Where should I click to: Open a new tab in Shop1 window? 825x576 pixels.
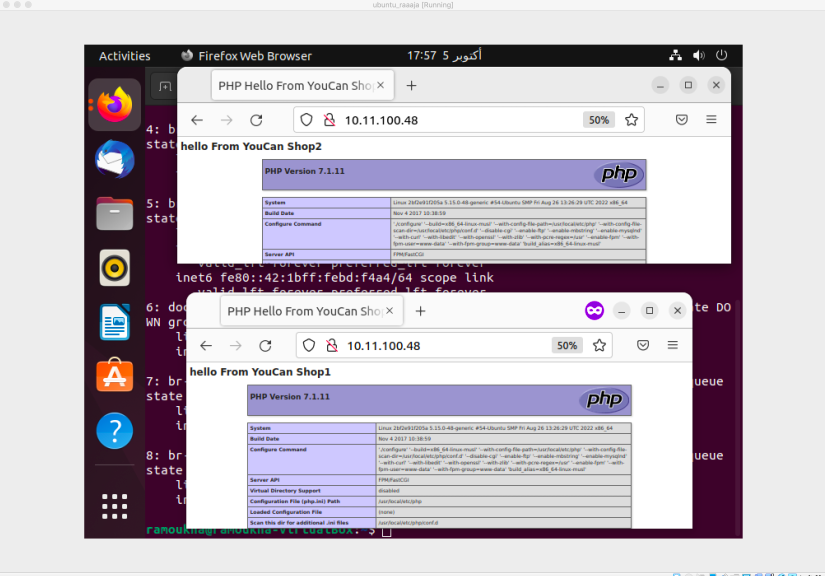tap(420, 311)
